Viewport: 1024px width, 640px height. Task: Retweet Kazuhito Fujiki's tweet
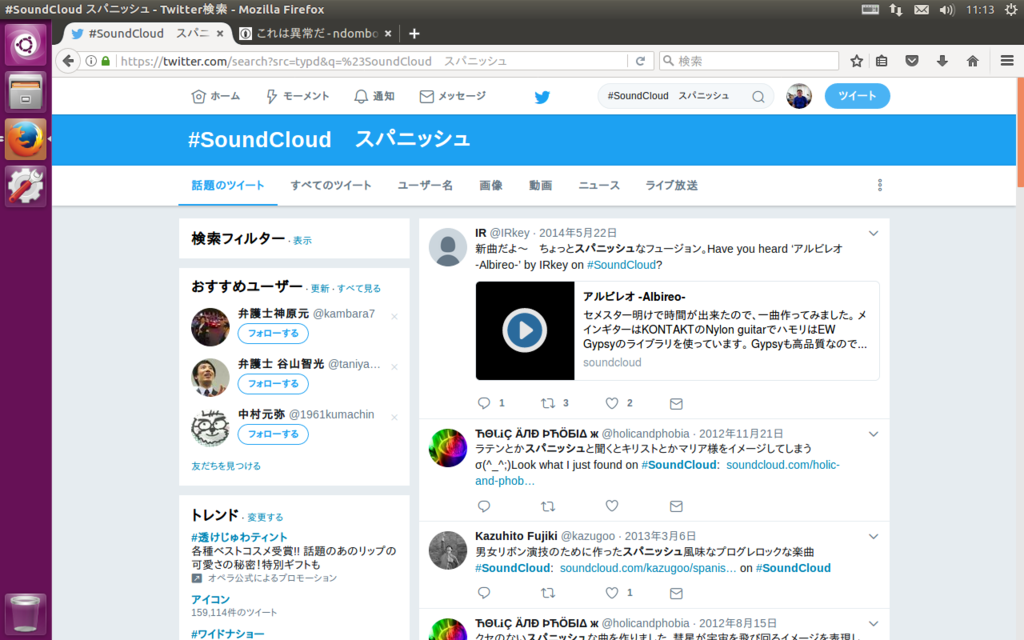(x=548, y=592)
